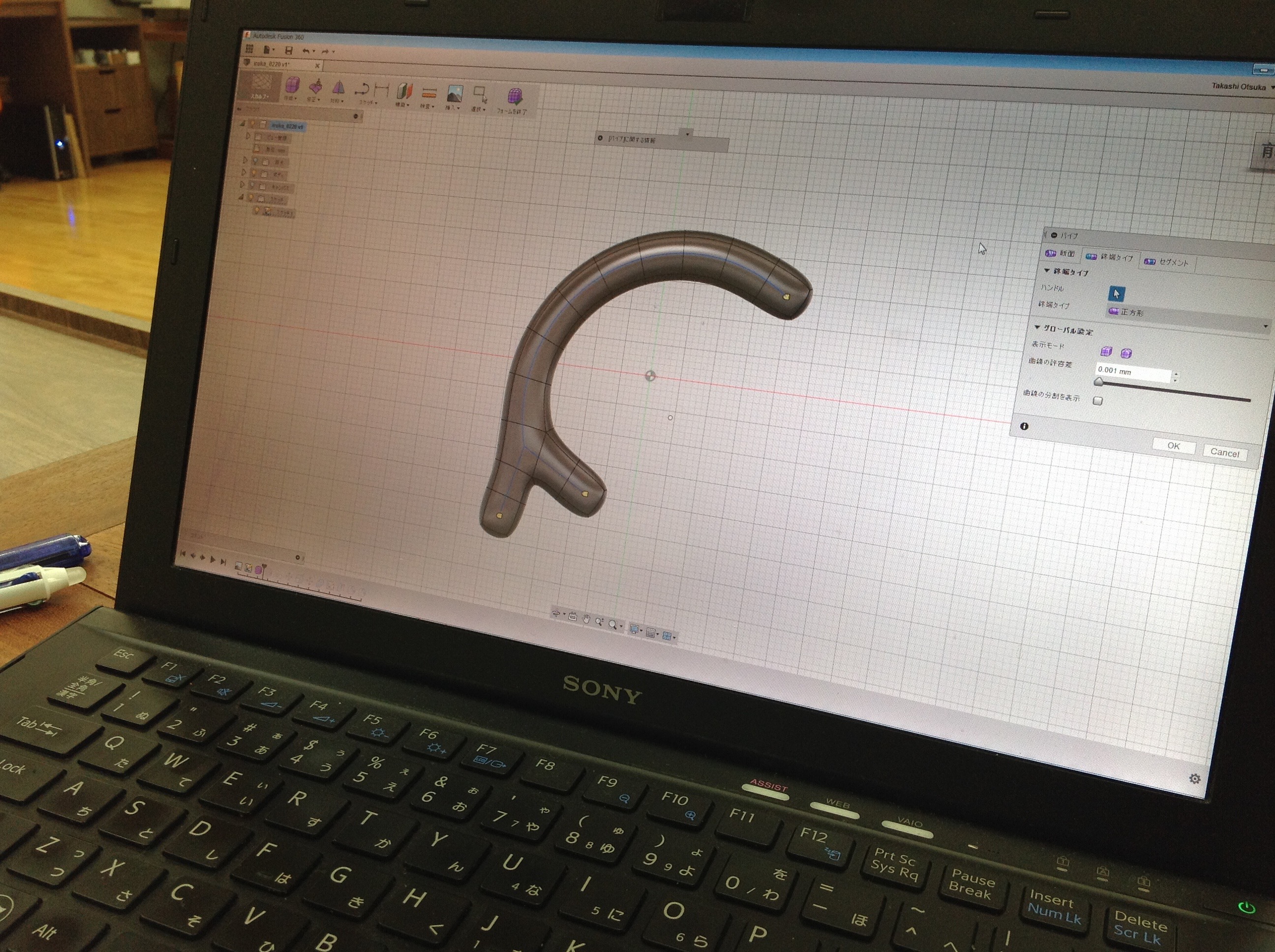Click the curve tolerance slider handle
Image resolution: width=1275 pixels, height=952 pixels.
[x=1098, y=382]
